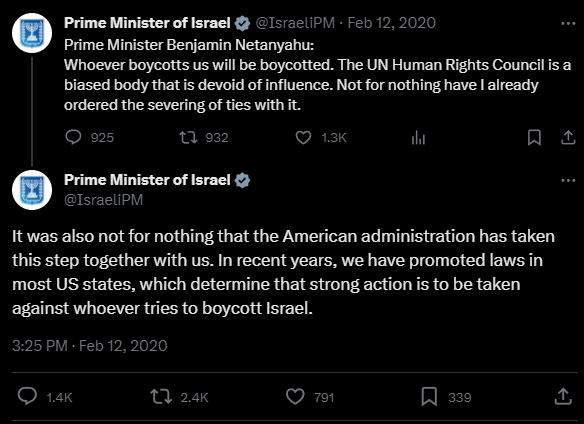
Task: Open the 3:25 PM · Feb 12, 2020 timestamp
Action: (90, 346)
